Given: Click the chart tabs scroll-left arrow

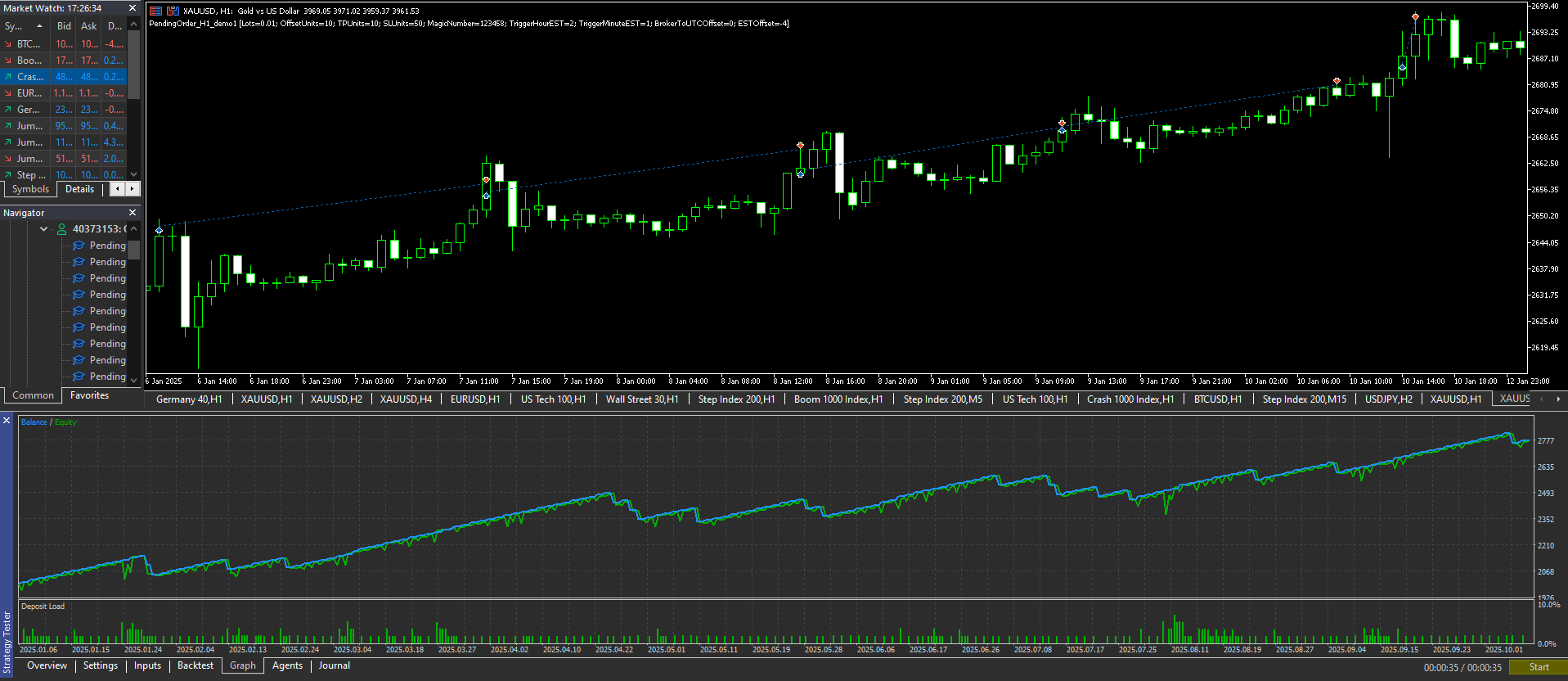Looking at the screenshot, I should click(x=1542, y=399).
